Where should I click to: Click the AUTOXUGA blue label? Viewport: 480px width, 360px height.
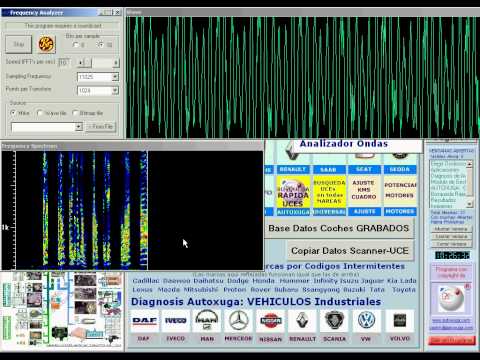[x=293, y=212]
